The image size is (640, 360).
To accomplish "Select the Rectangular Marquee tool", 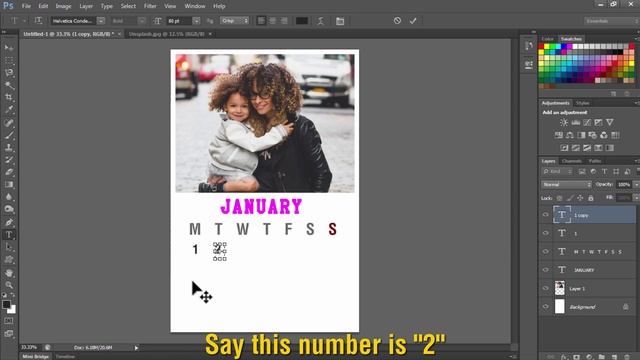I will click(x=9, y=60).
